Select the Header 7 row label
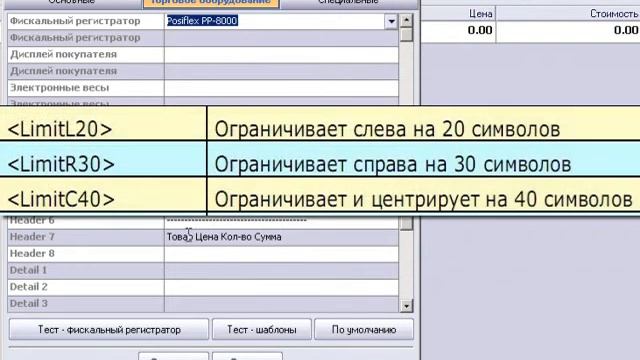This screenshot has width=640, height=360. [32, 237]
